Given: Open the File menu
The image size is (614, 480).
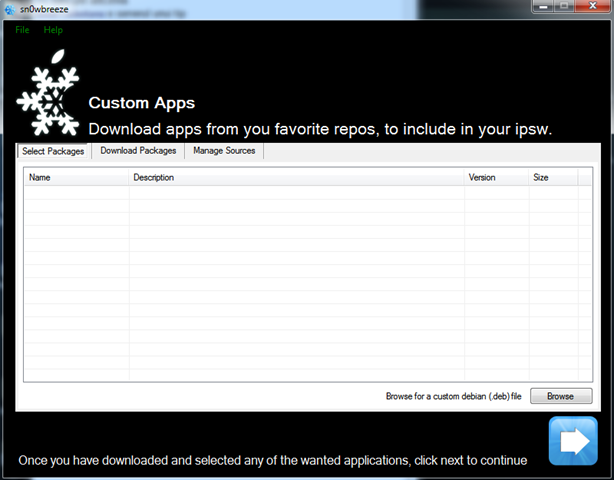Looking at the screenshot, I should click(x=22, y=30).
